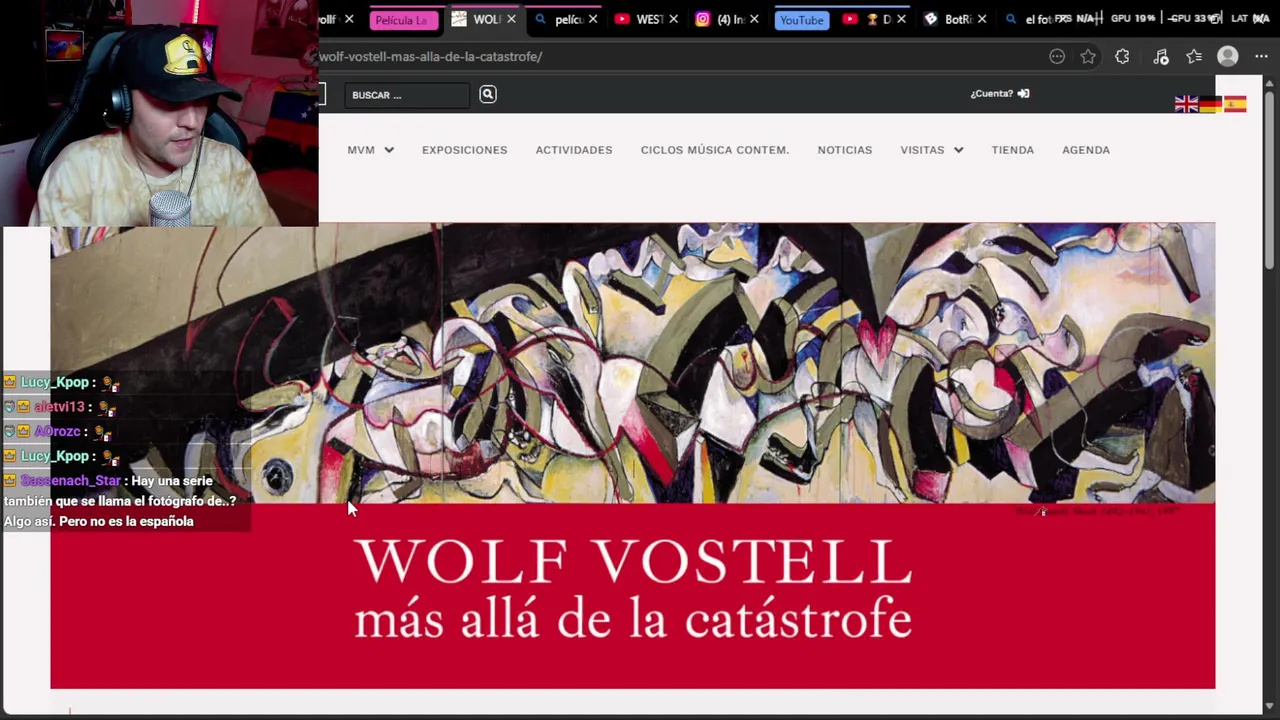The width and height of the screenshot is (1280, 720).
Task: Open the TIENDA menu item
Action: tap(1013, 150)
